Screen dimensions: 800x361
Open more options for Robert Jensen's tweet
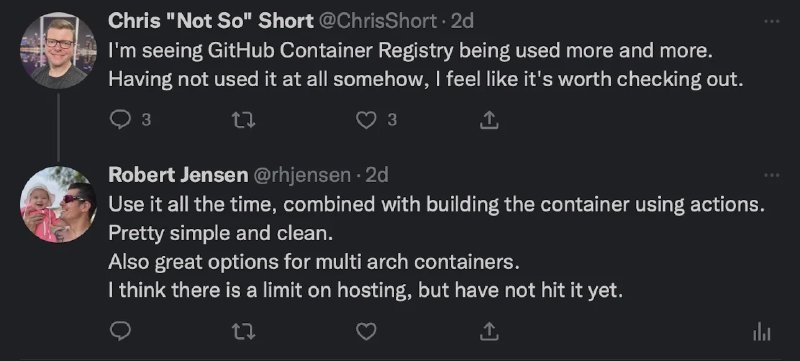772,175
